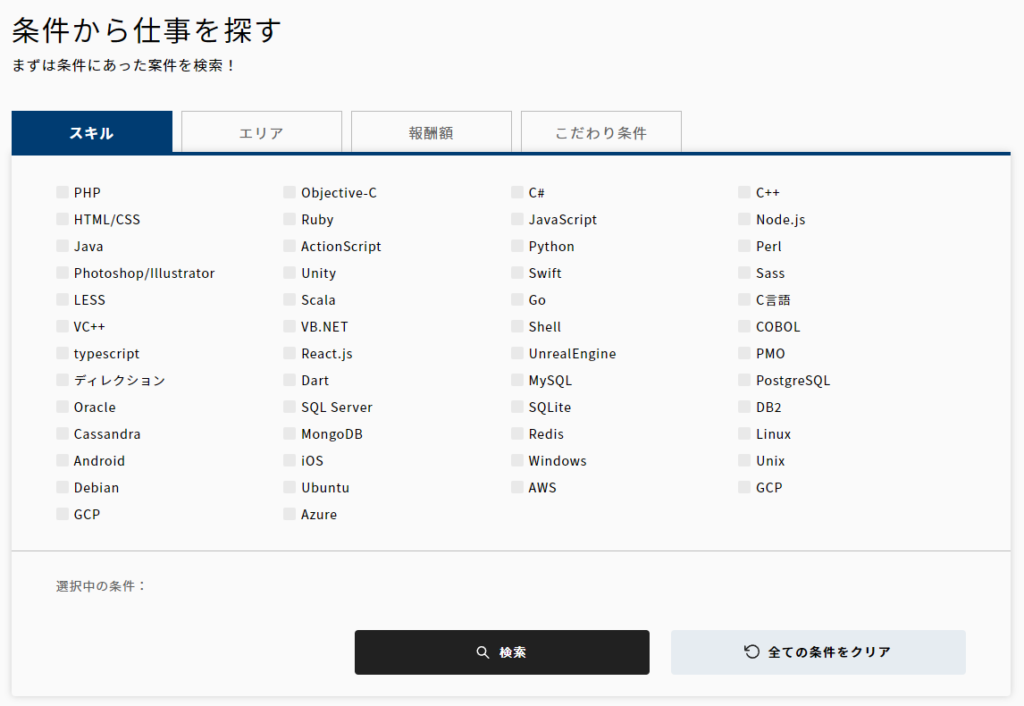Check the Objective-C checkbox
The image size is (1024, 706).
289,192
